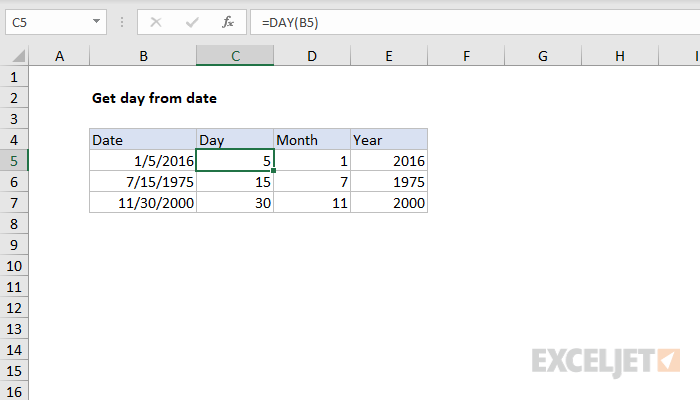Click the 'Month' header cell
This screenshot has width=700, height=400.
click(312, 140)
